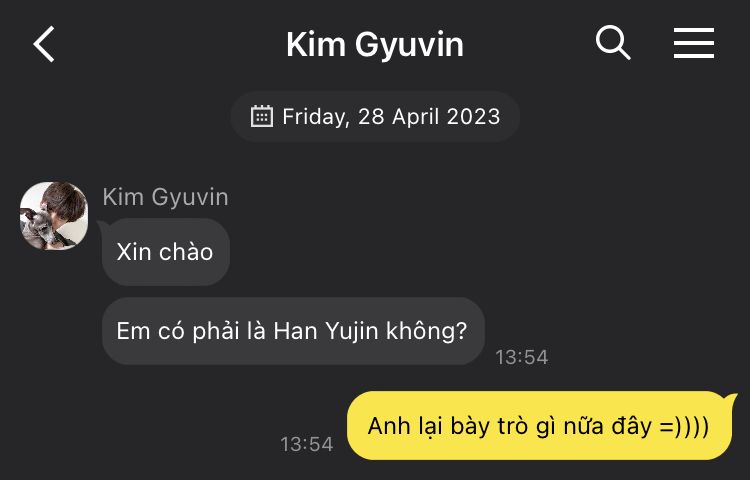Click the 13:54 timestamp beside received message
Viewport: 750px width, 480px height.
click(521, 357)
